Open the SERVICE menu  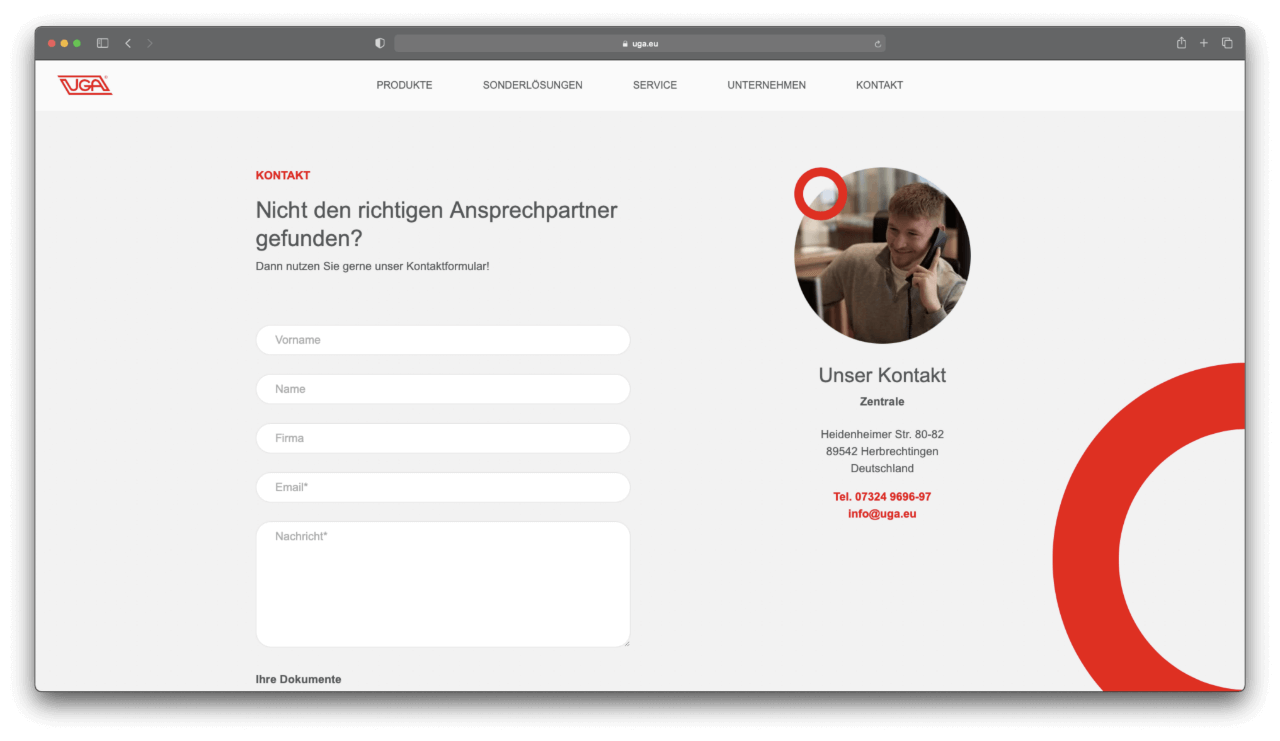pyautogui.click(x=655, y=85)
